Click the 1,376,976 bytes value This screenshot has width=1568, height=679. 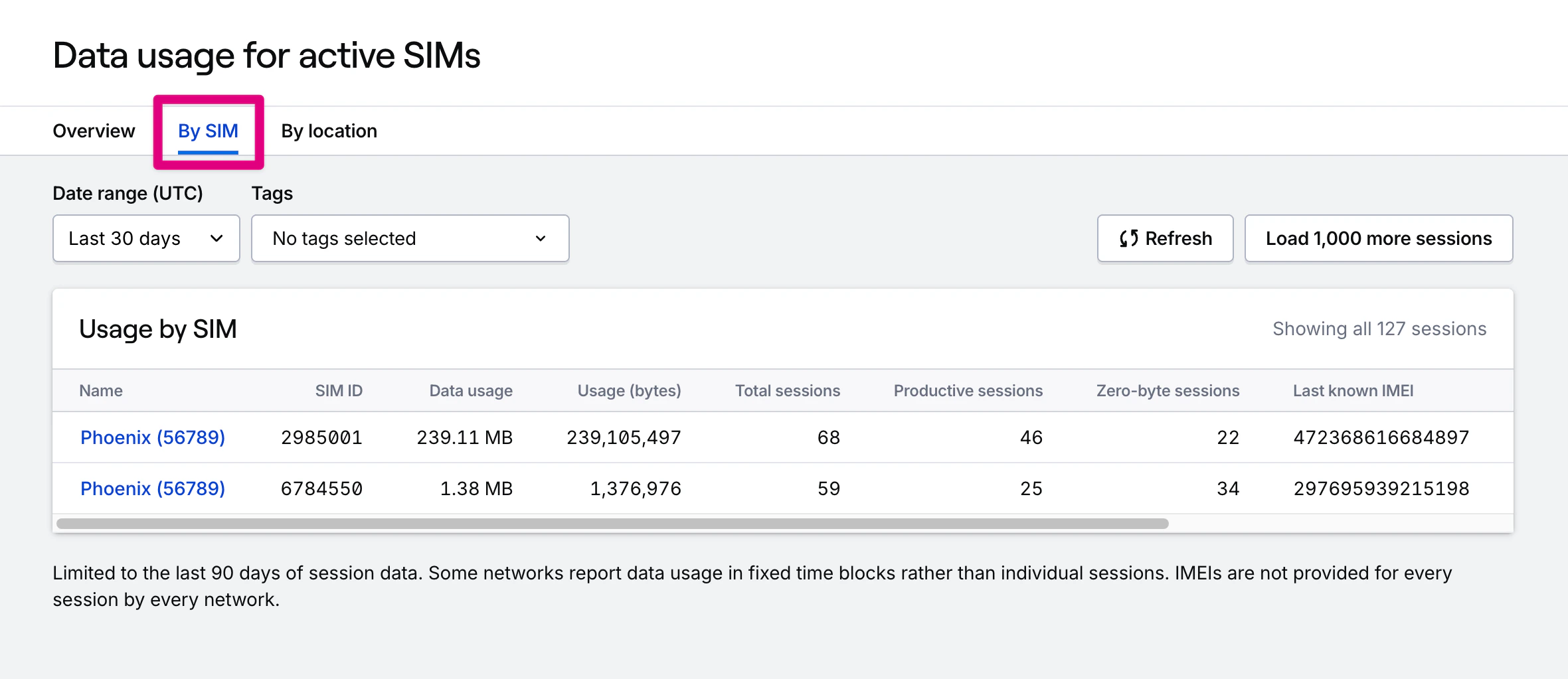636,489
